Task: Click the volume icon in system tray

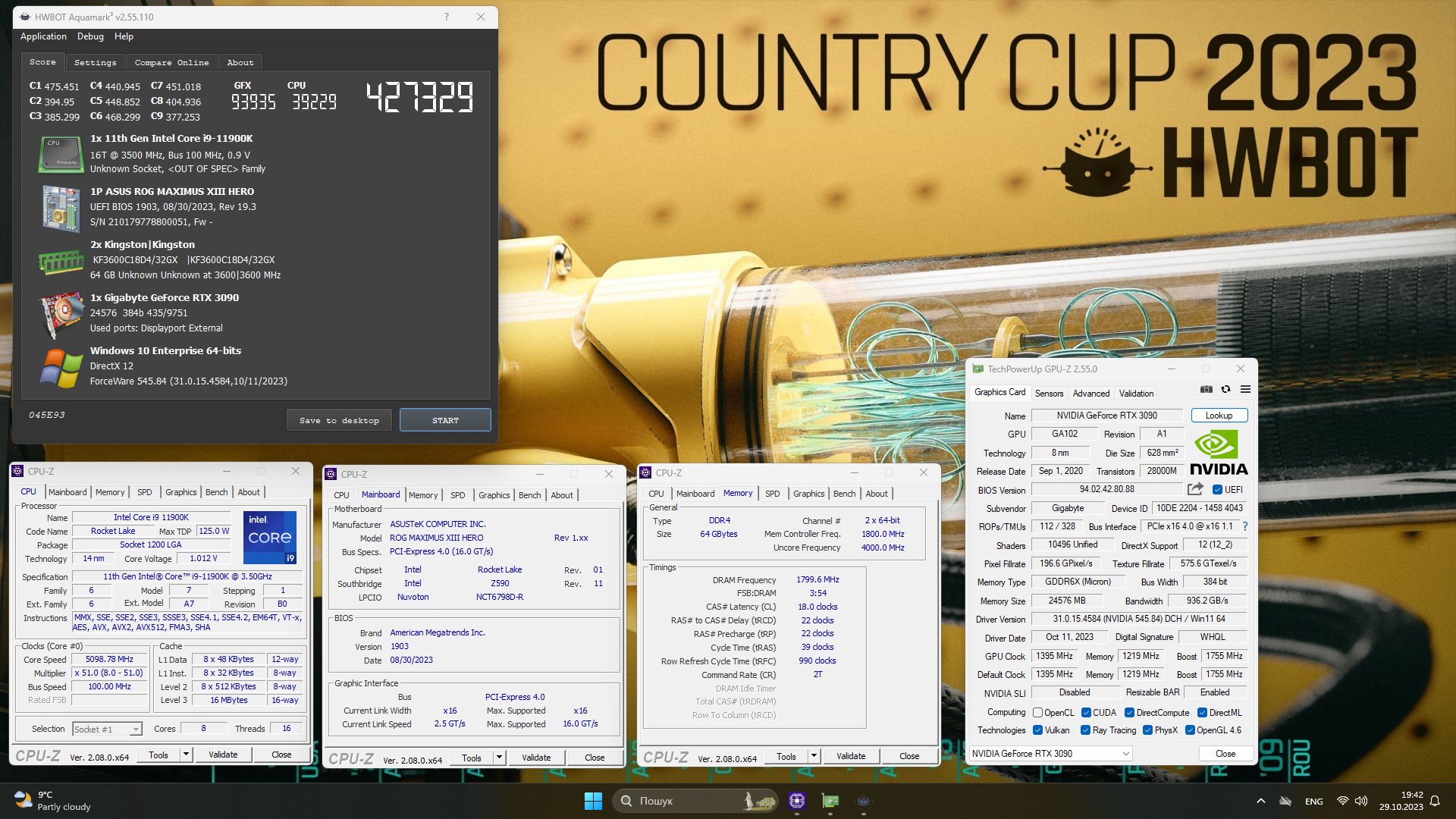Action: pos(1361,801)
